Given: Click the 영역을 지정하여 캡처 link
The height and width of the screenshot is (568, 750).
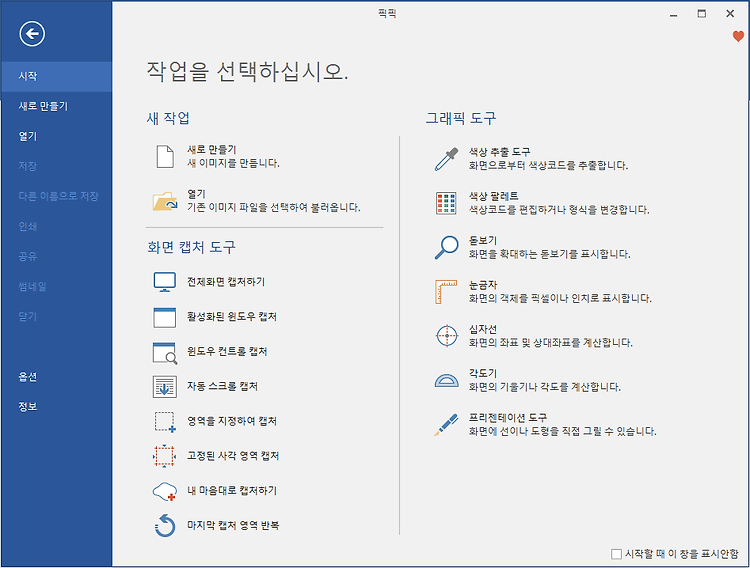Looking at the screenshot, I should [x=232, y=422].
